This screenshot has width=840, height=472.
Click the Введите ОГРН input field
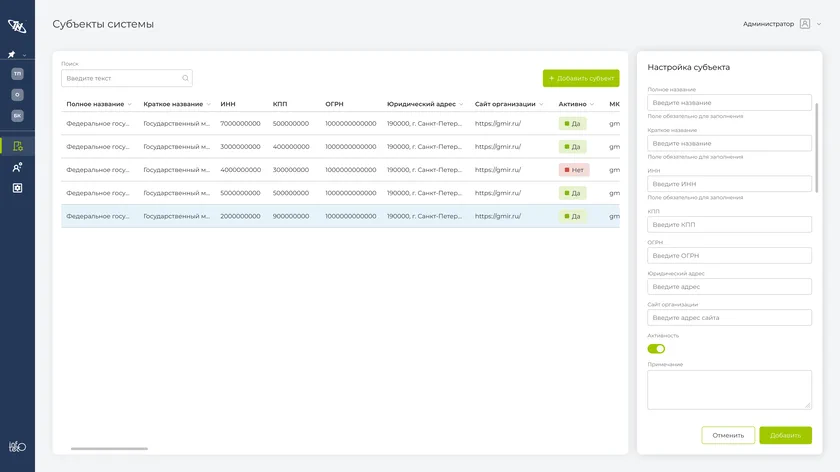tap(729, 256)
